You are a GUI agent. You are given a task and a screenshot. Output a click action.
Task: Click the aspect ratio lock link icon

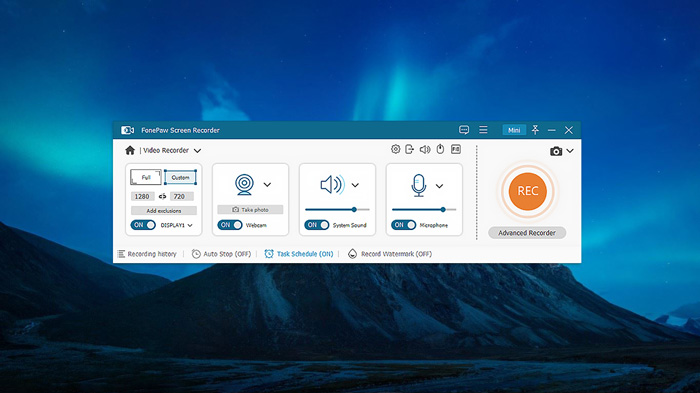tap(162, 196)
